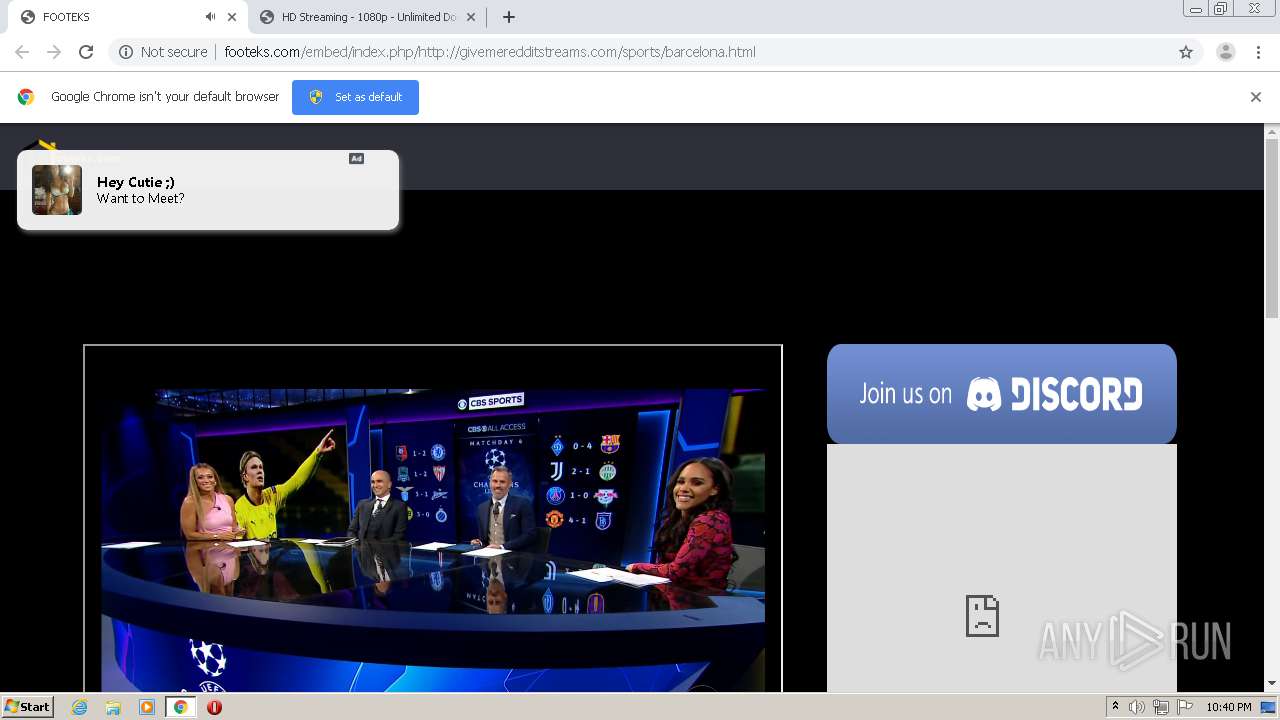Show hidden tray icons
The image size is (1280, 720).
(1115, 707)
